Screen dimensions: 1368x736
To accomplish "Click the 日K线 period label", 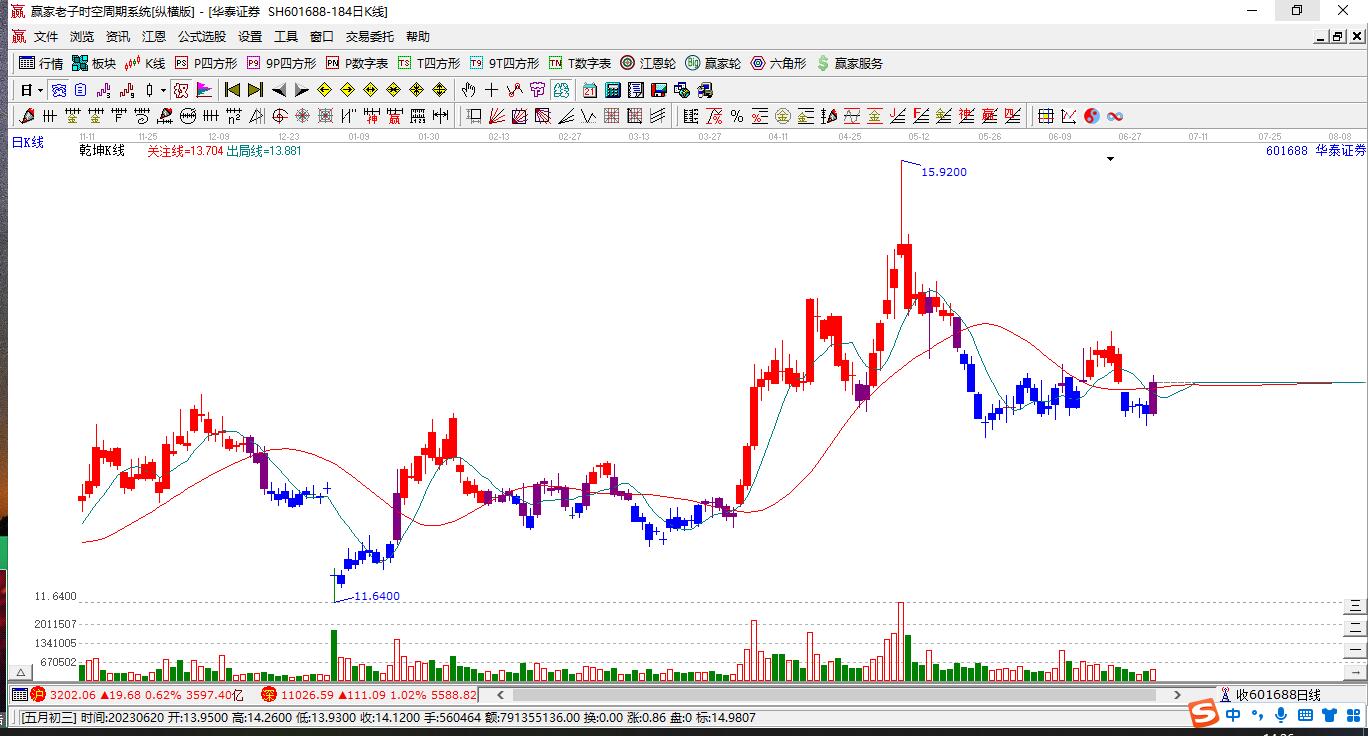I will [x=28, y=143].
